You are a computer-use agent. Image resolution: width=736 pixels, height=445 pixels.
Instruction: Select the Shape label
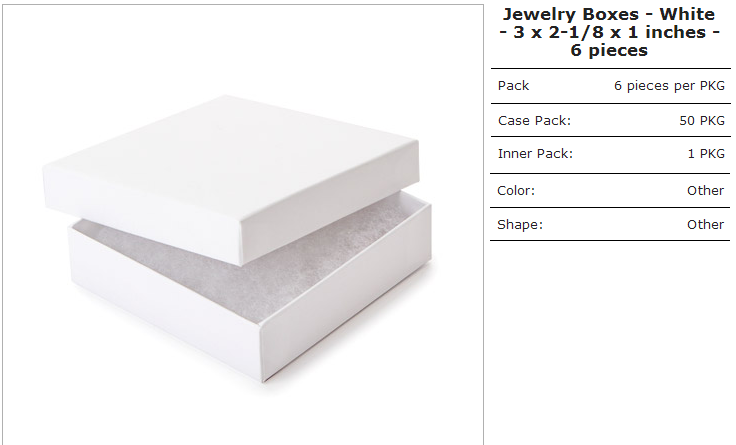pyautogui.click(x=520, y=224)
